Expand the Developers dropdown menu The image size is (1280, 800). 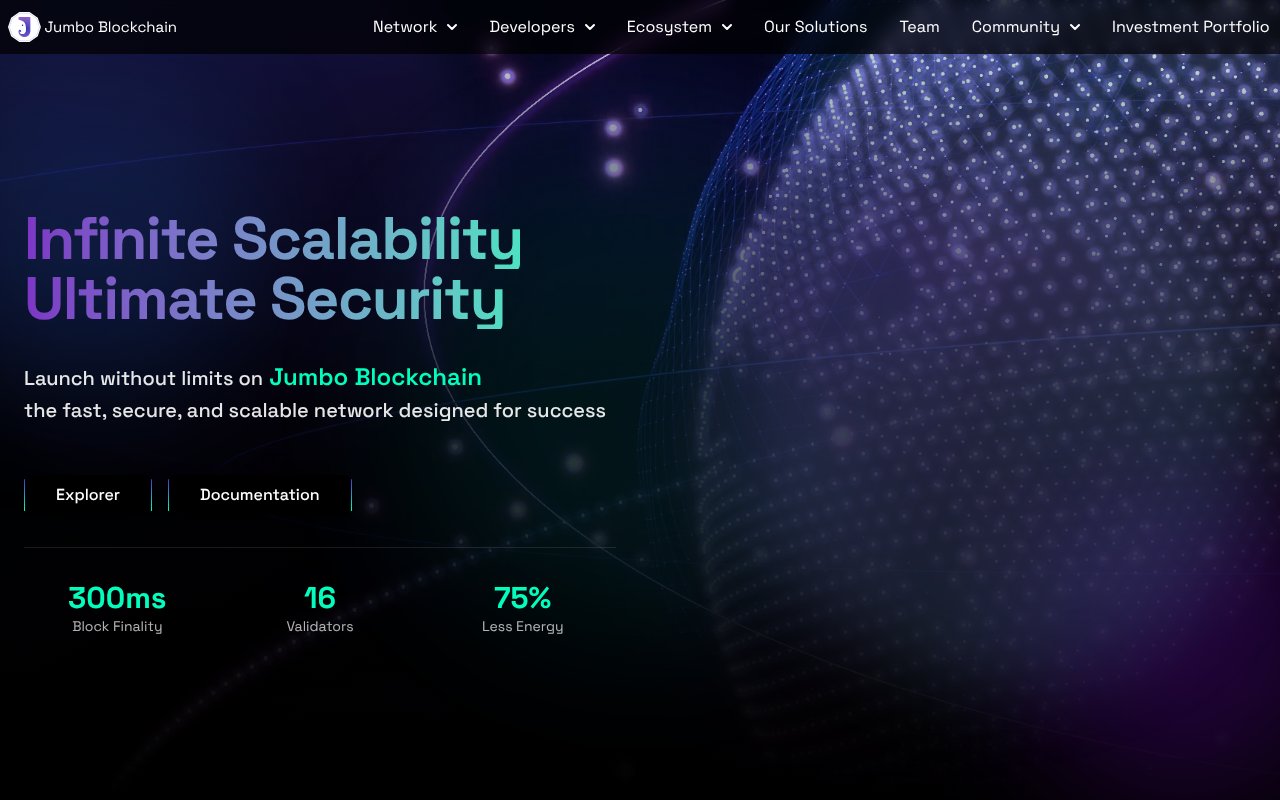click(532, 27)
